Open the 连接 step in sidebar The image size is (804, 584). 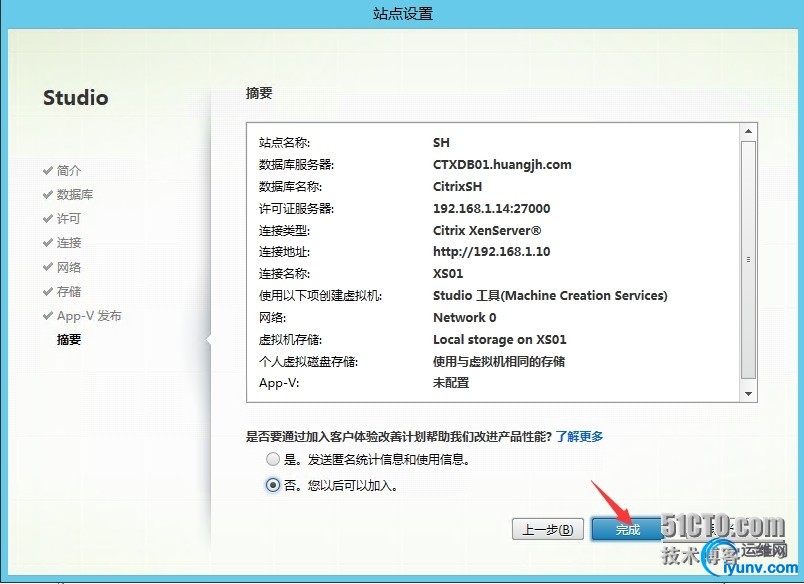(69, 243)
